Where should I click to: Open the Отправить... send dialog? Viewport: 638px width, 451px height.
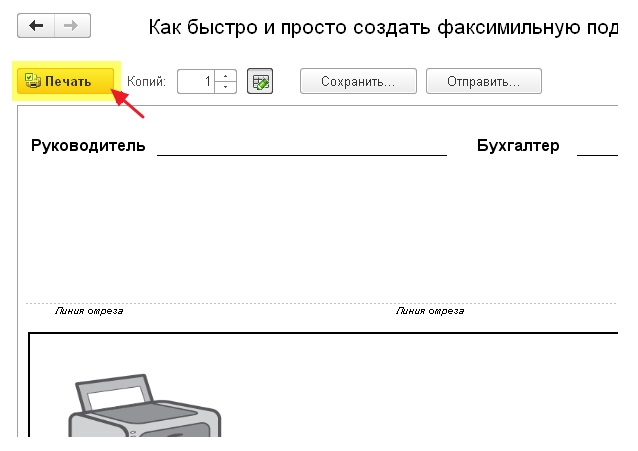(x=483, y=81)
